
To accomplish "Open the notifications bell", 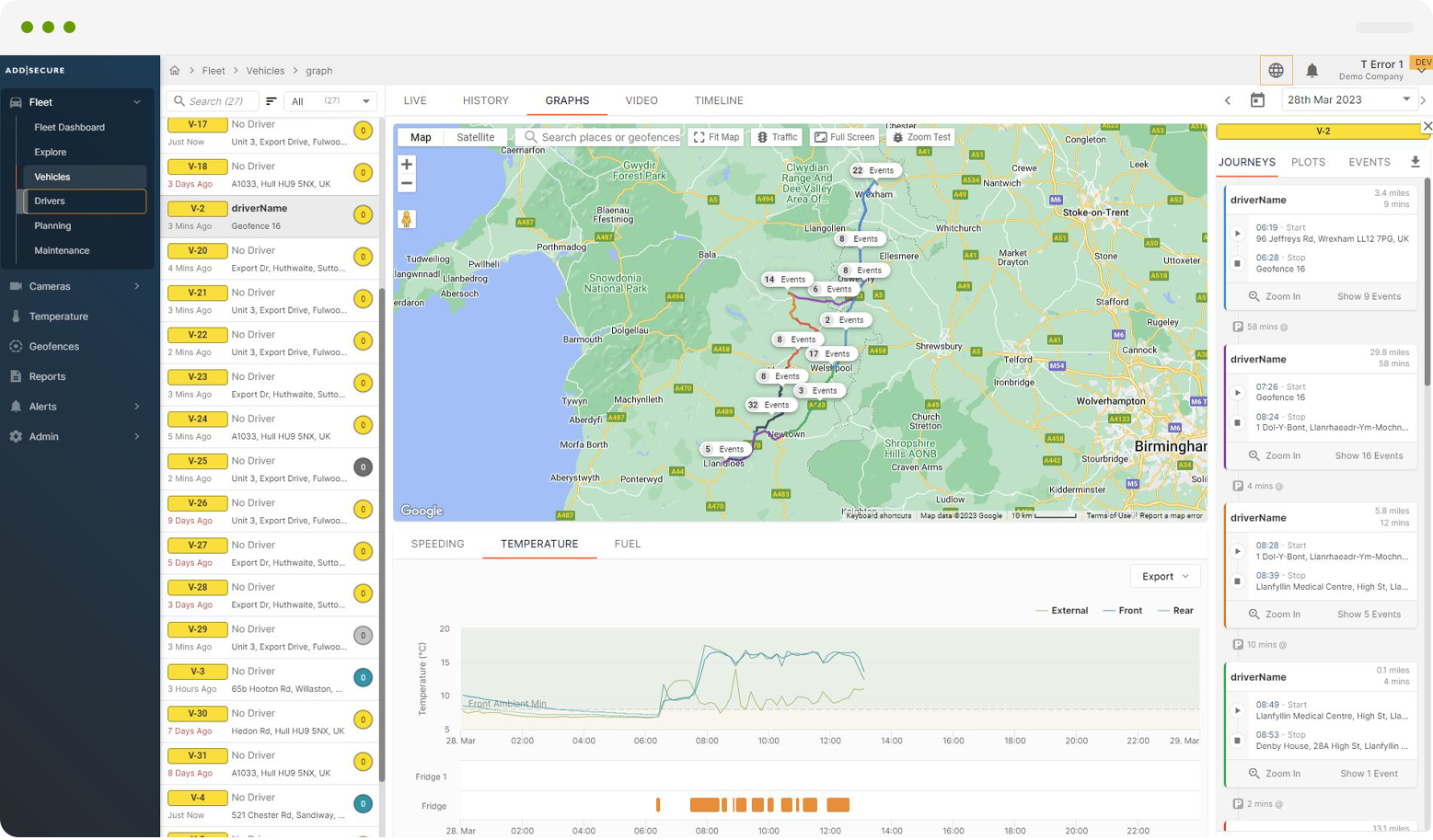I will click(1312, 70).
